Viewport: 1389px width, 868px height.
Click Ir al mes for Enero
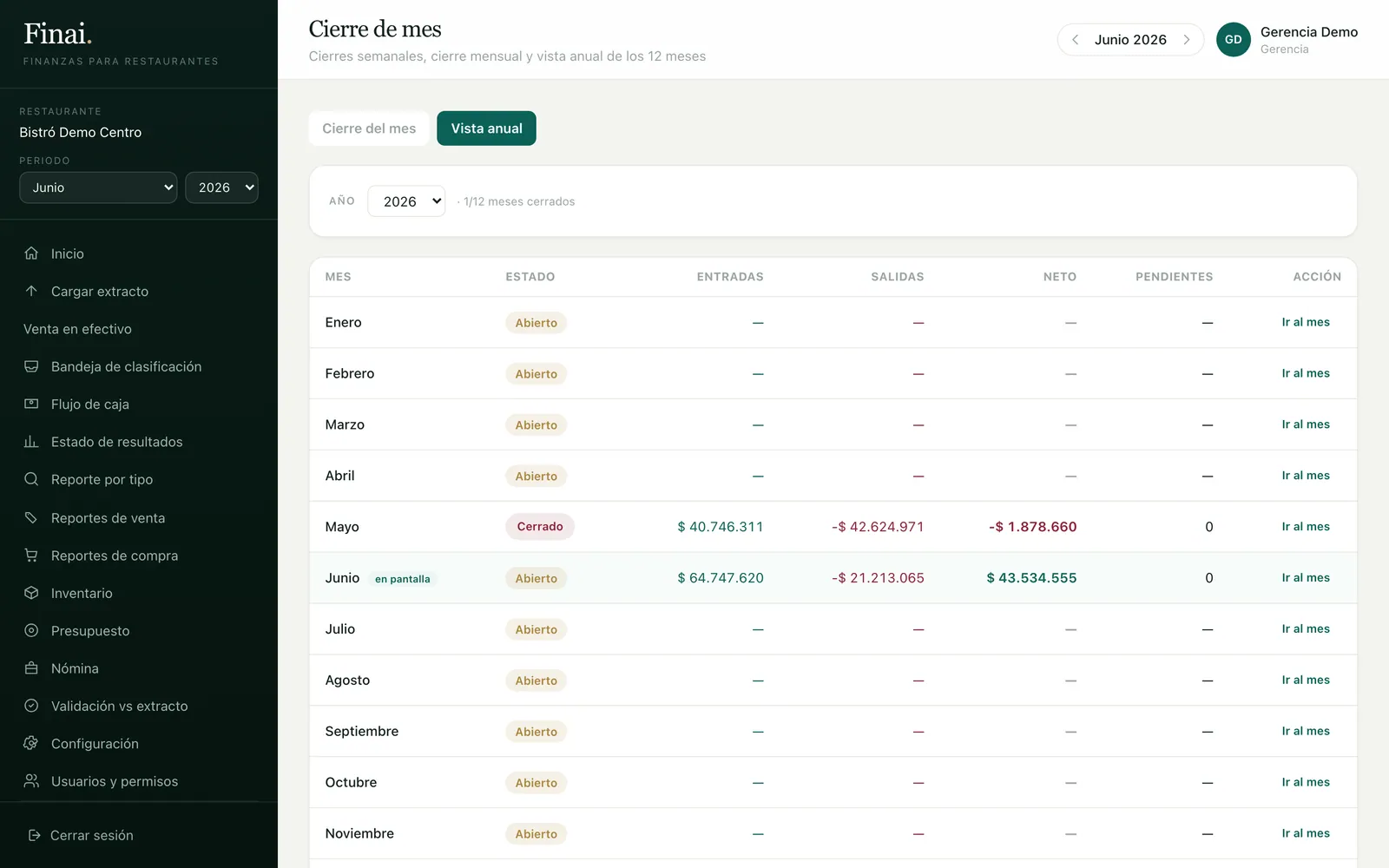[1306, 322]
